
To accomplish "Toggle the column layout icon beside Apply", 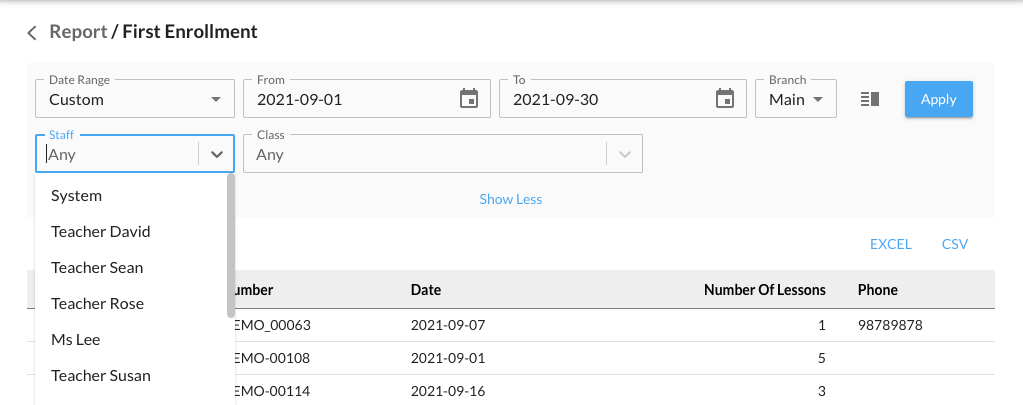I will click(870, 99).
